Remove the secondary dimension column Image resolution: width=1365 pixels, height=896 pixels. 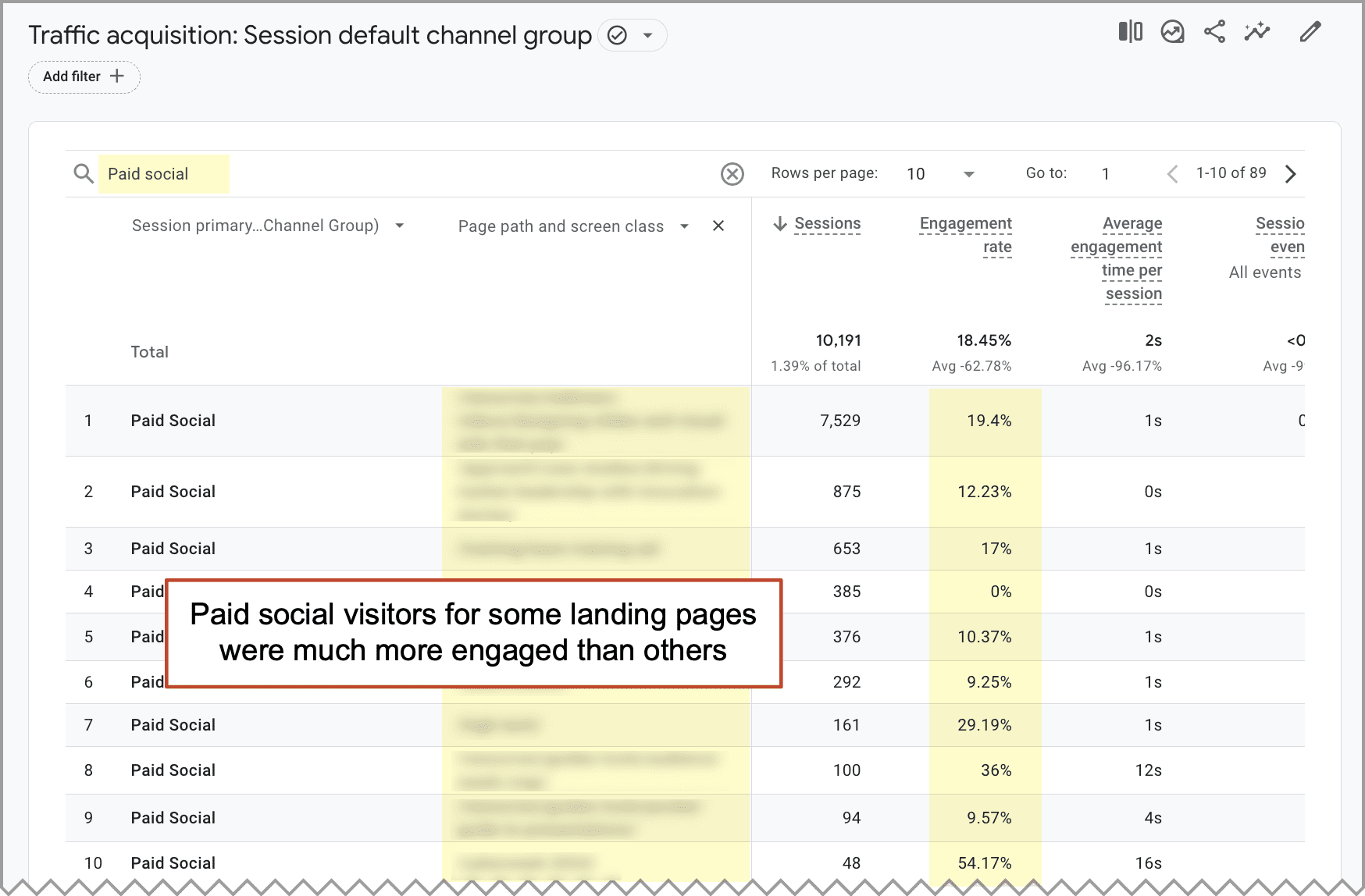[x=718, y=226]
